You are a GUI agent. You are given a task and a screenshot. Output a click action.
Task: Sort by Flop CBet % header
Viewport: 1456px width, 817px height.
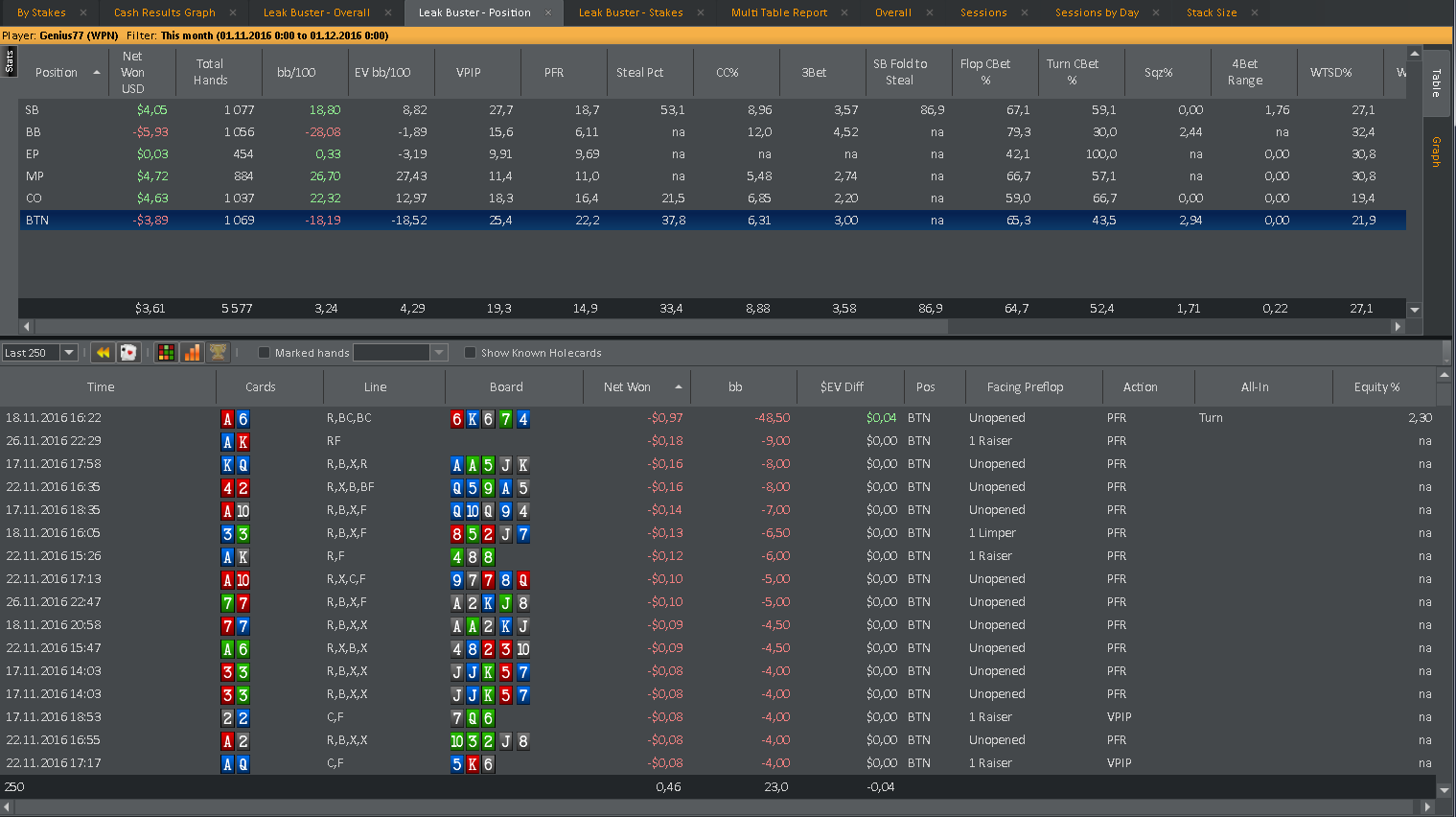985,72
